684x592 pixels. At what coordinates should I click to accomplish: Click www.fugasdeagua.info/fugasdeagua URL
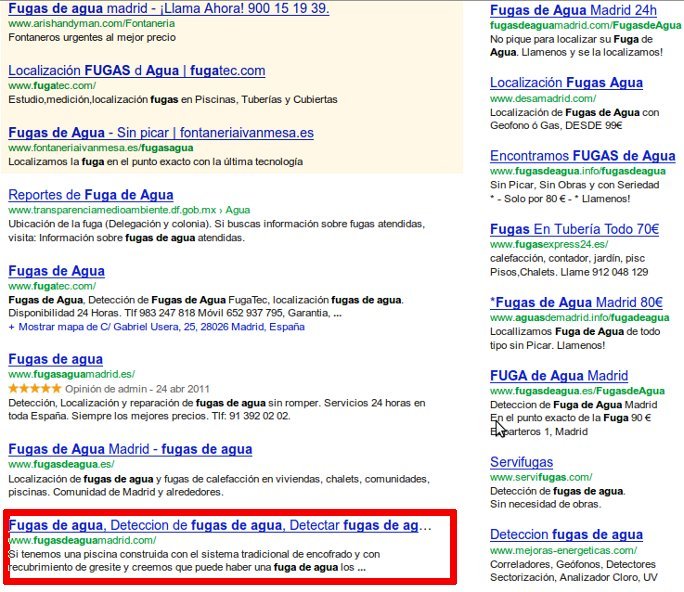tap(578, 171)
